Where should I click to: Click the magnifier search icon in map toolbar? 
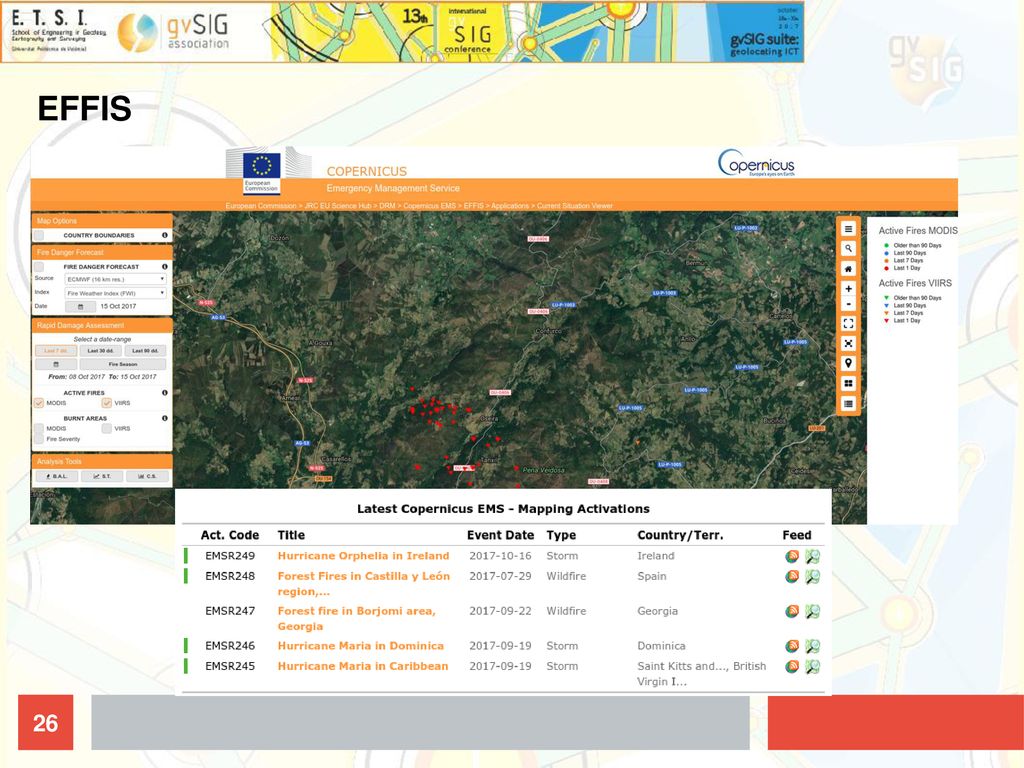[x=848, y=249]
